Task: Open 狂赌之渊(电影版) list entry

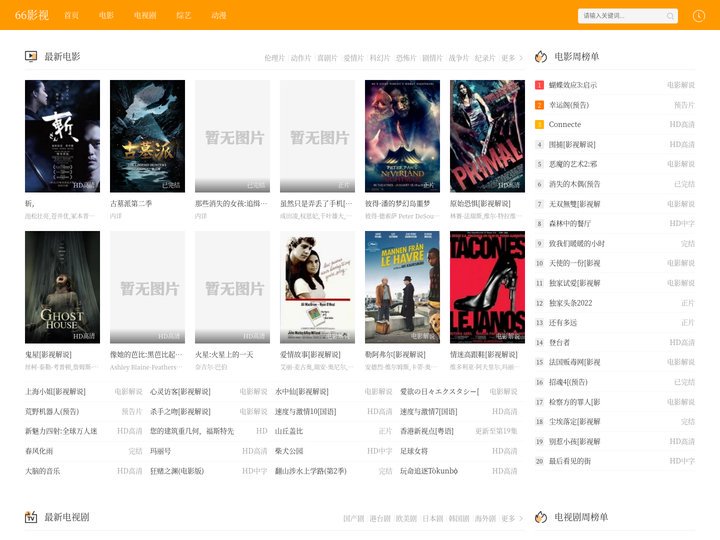Action: (x=177, y=471)
